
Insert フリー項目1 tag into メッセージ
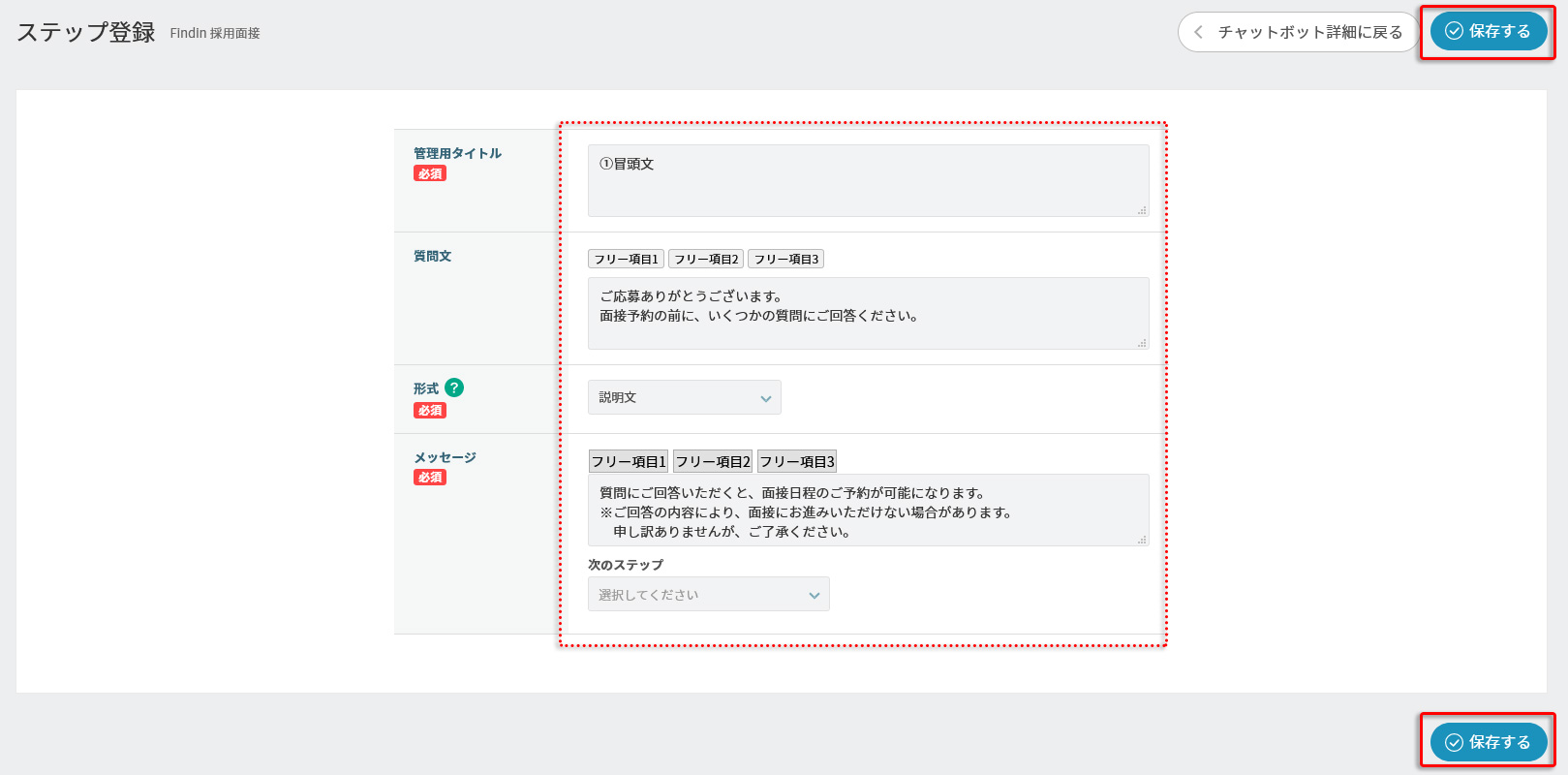point(628,462)
